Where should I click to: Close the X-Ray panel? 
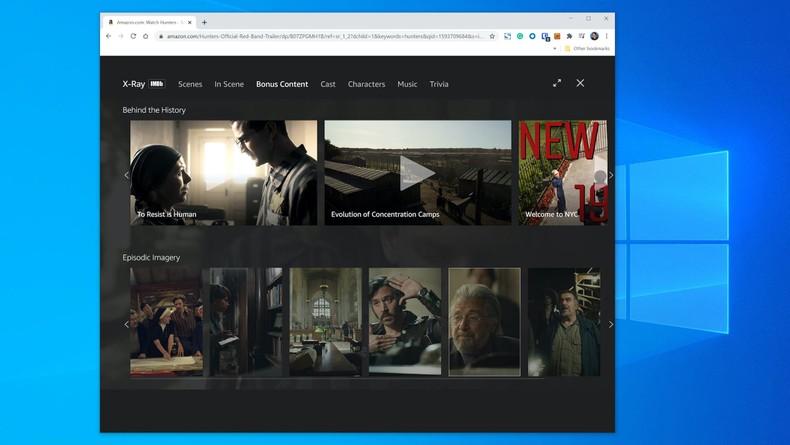[580, 83]
